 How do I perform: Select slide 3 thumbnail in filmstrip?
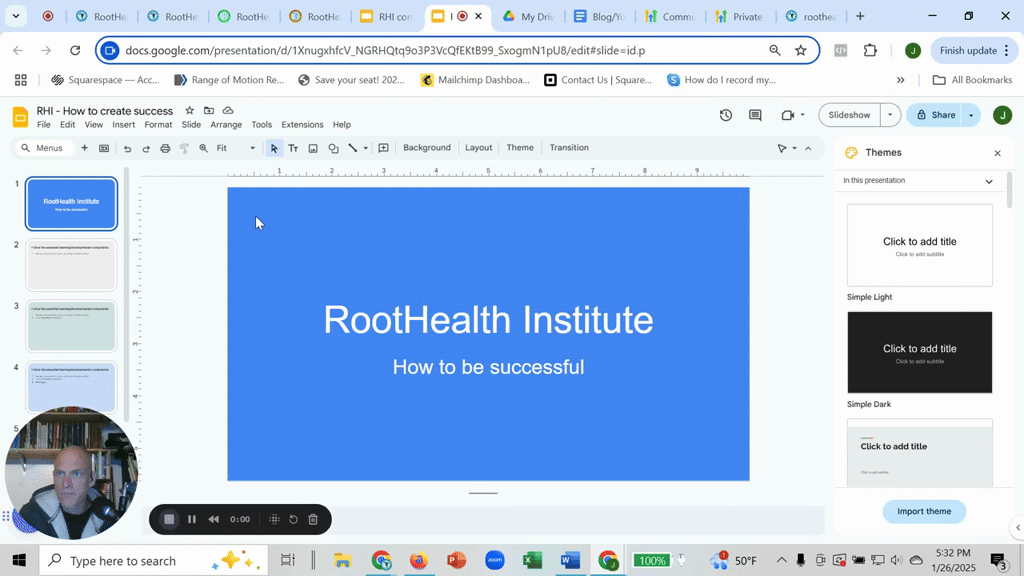point(71,326)
